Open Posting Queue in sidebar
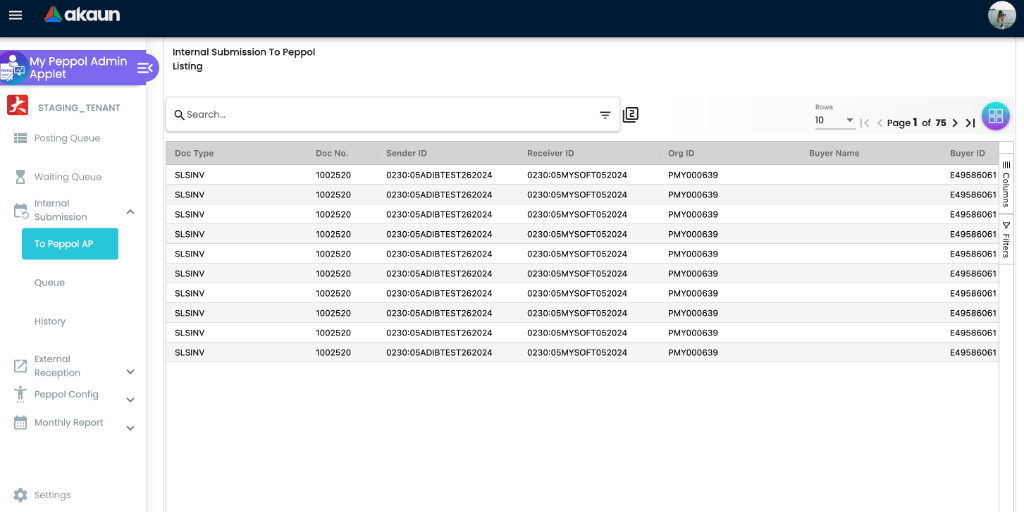1024x512 pixels. [67, 138]
